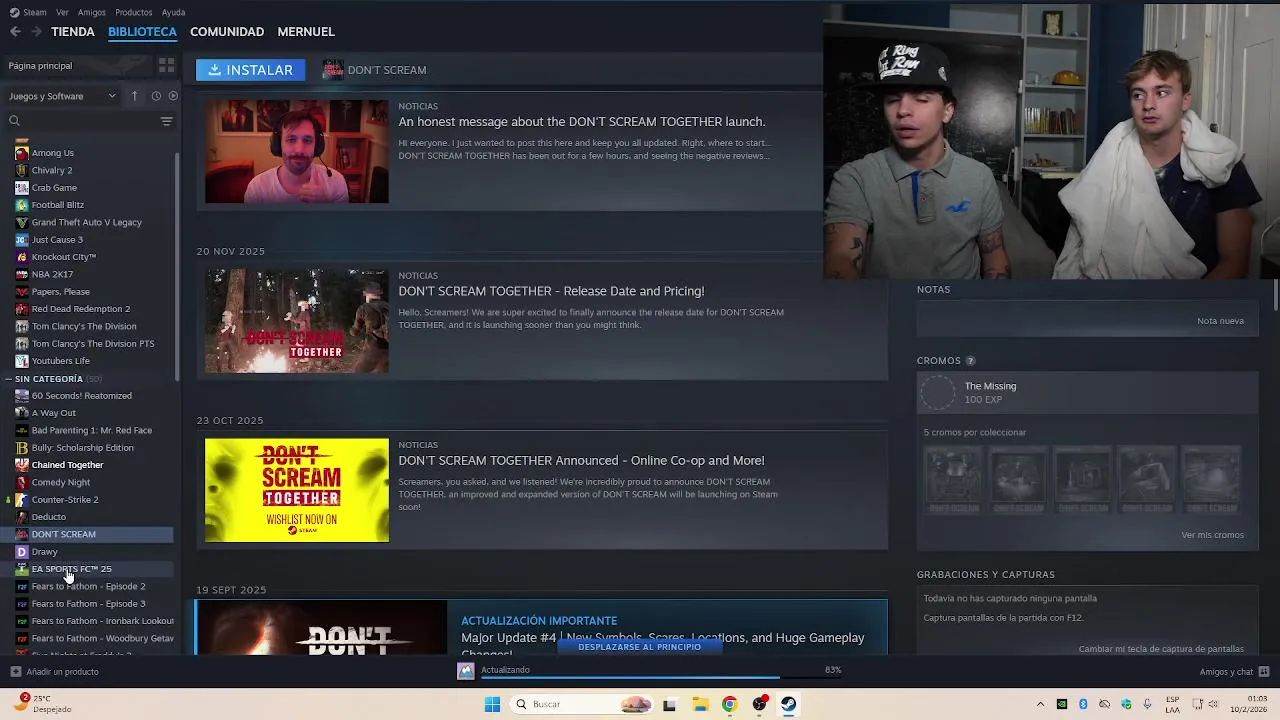Click the clock showing 01:03
Screen dimensions: 1280x720
(x=1257, y=698)
